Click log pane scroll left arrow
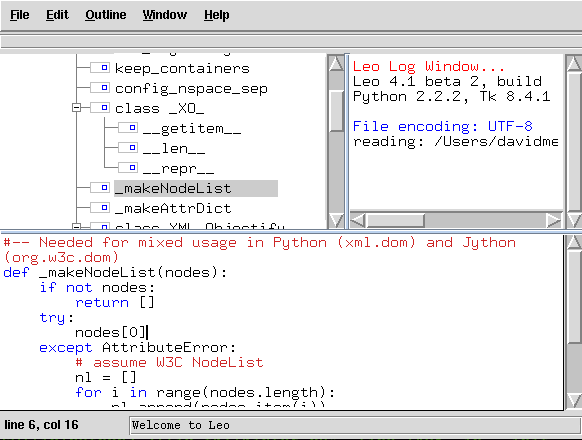582x440 pixels. pos(358,221)
